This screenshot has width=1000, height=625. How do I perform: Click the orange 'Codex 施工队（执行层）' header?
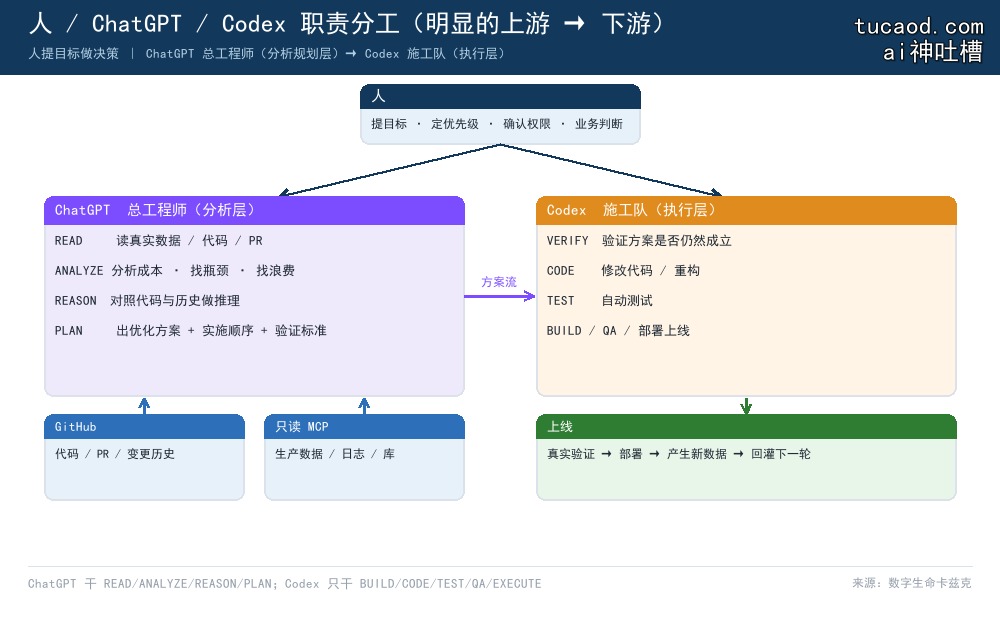pyautogui.click(x=746, y=210)
